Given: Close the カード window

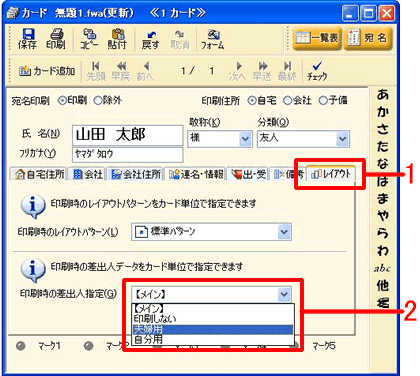Looking at the screenshot, I should (387, 14).
